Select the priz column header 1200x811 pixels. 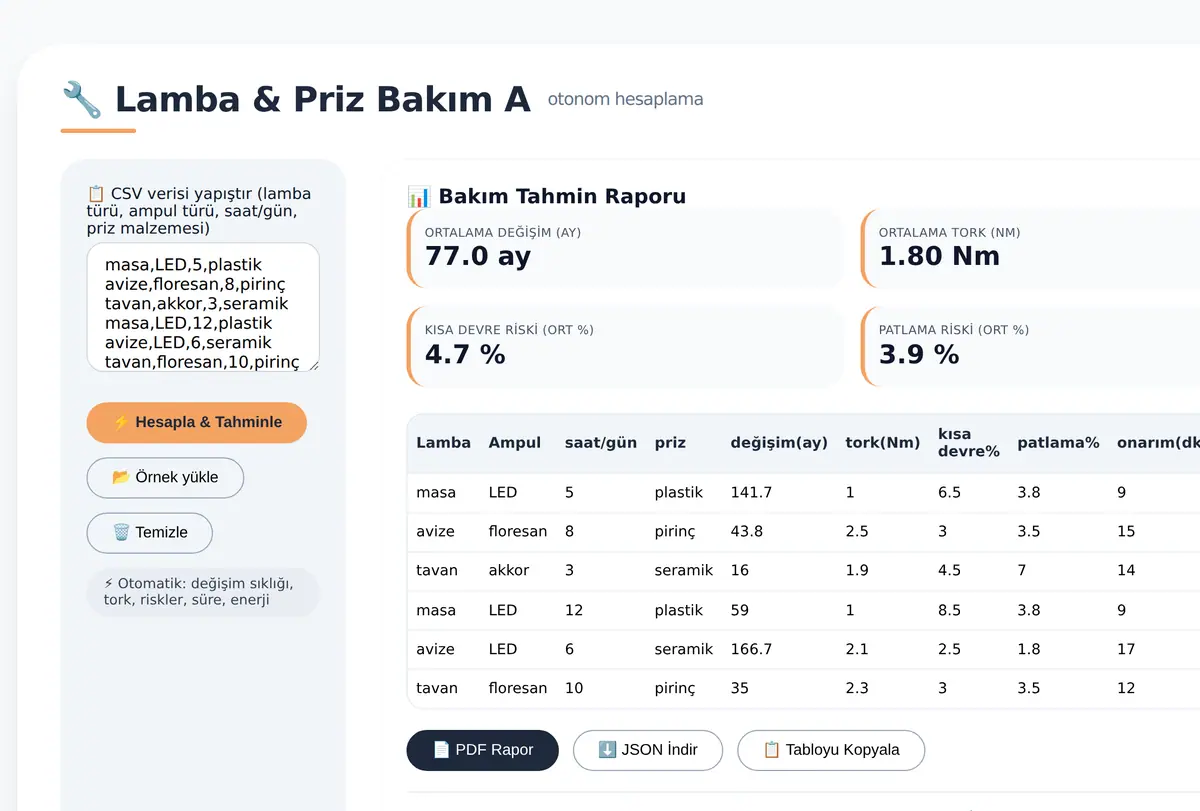(670, 442)
